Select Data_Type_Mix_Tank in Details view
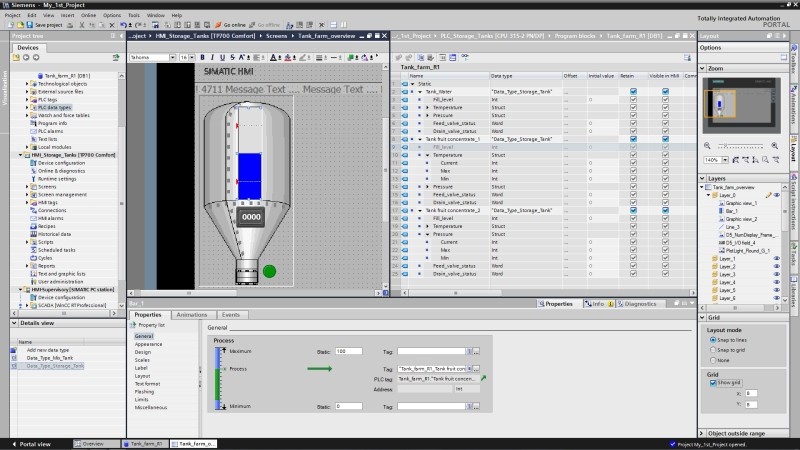Viewport: 800px width, 450px height. [x=49, y=358]
